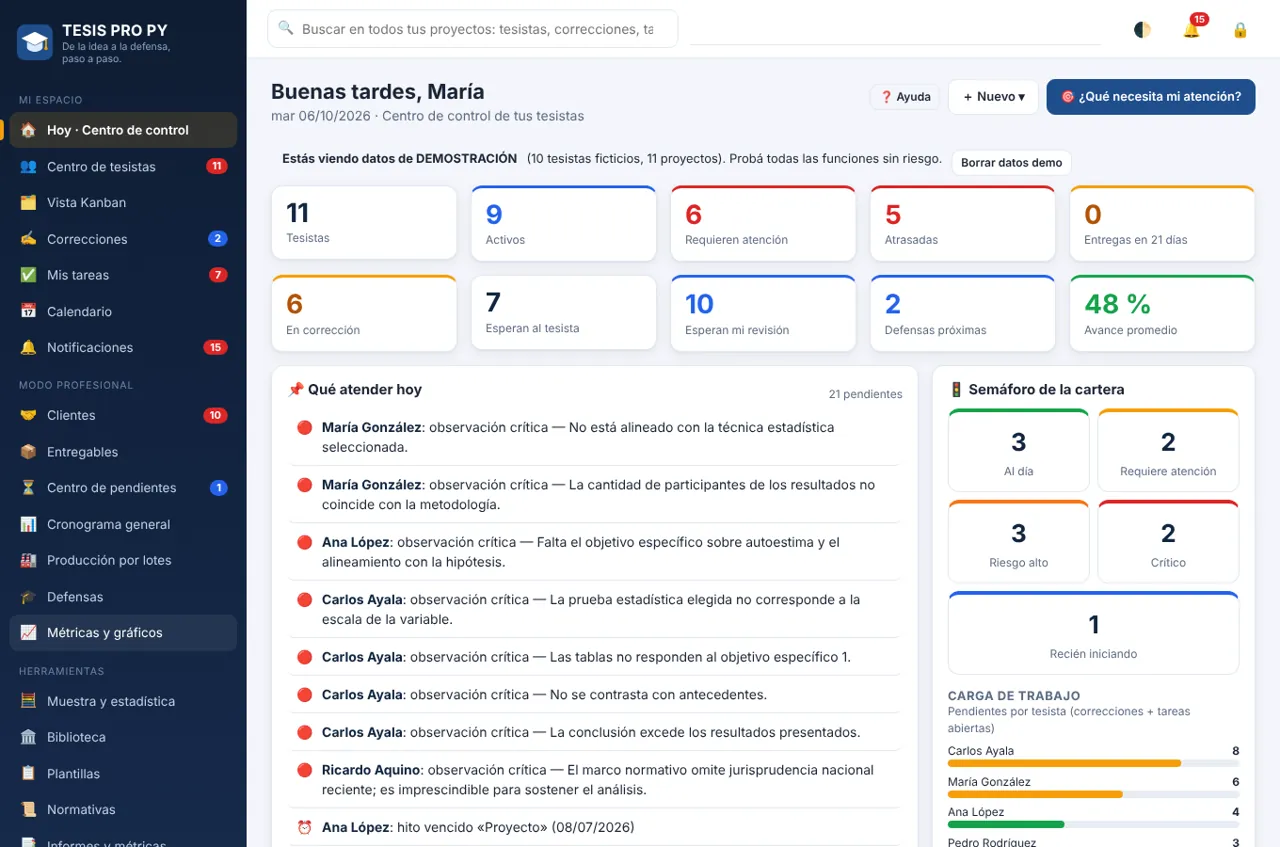
Task: Open Carlos Ayala 'No se contrasta con antecedentes' item
Action: (594, 695)
